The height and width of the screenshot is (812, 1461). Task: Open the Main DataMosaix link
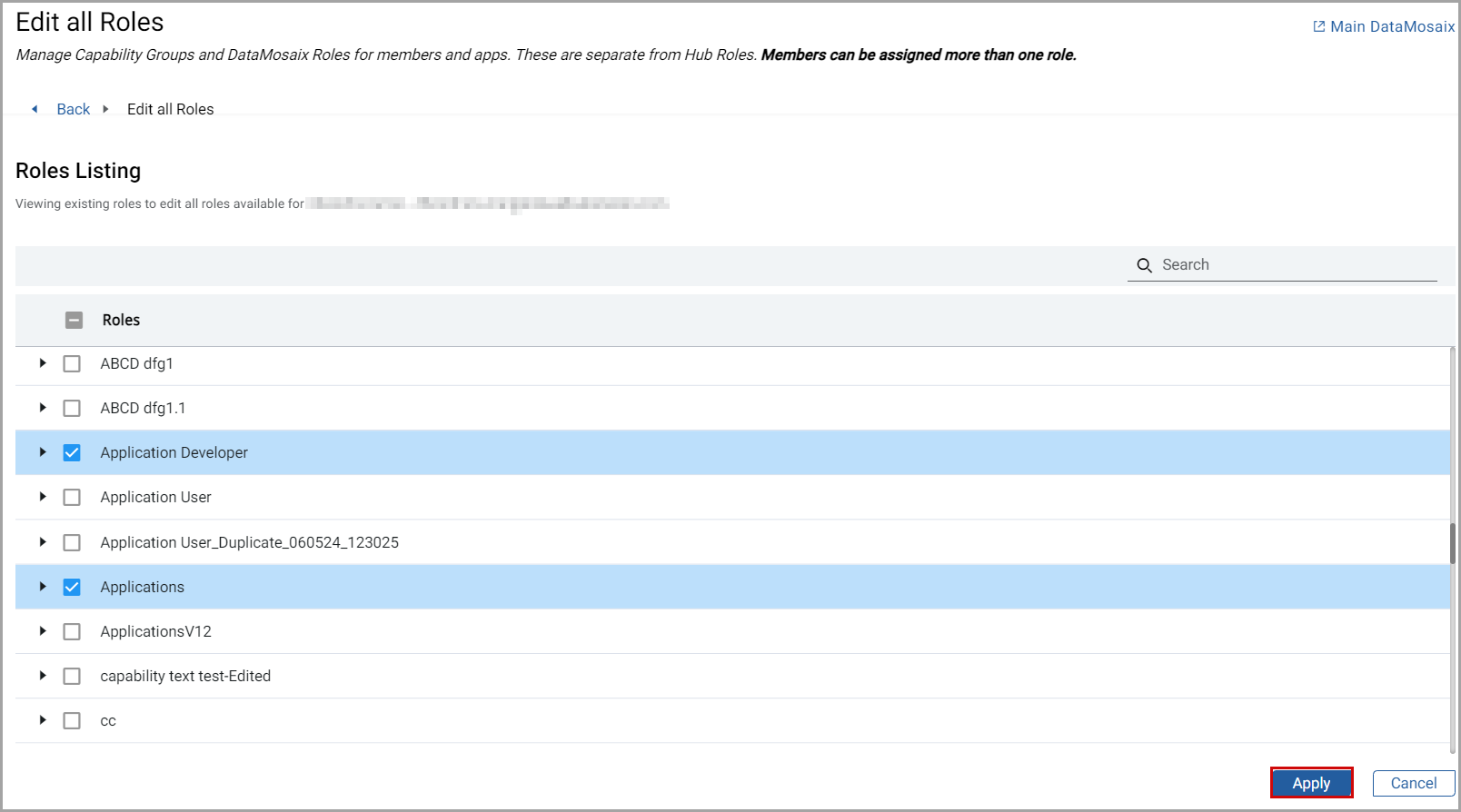1392,26
